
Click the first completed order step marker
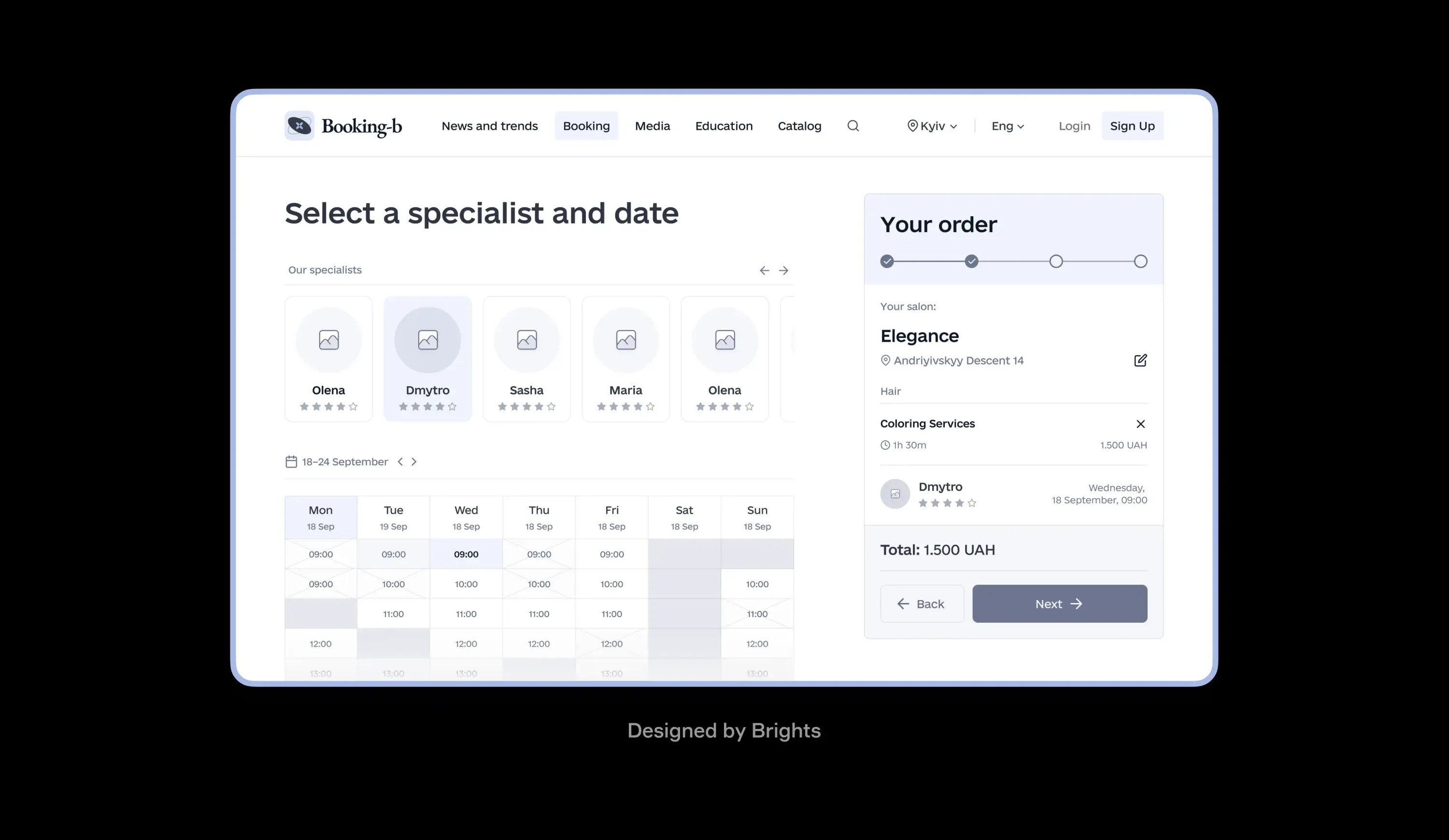pyautogui.click(x=887, y=262)
